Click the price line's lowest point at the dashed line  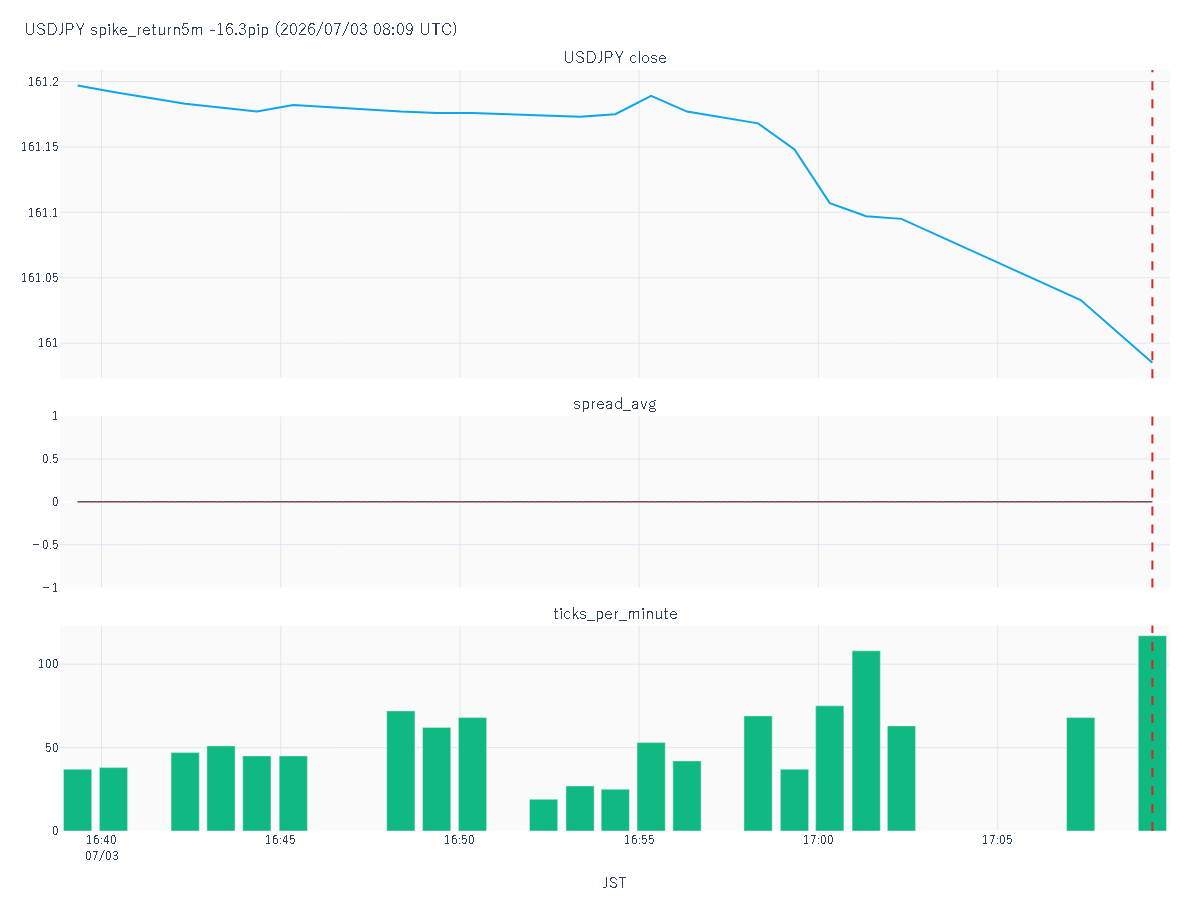[x=1152, y=362]
